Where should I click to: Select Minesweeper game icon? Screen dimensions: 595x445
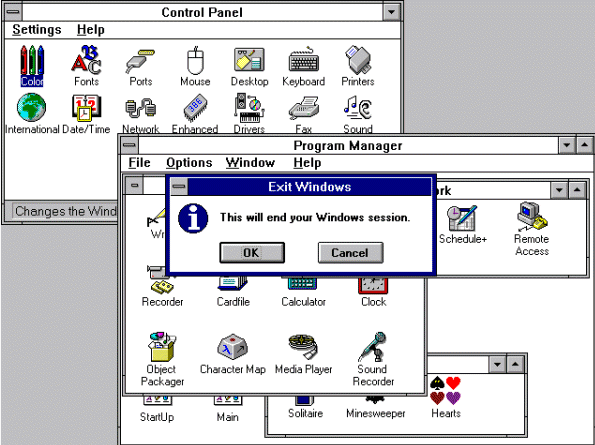(x=376, y=407)
